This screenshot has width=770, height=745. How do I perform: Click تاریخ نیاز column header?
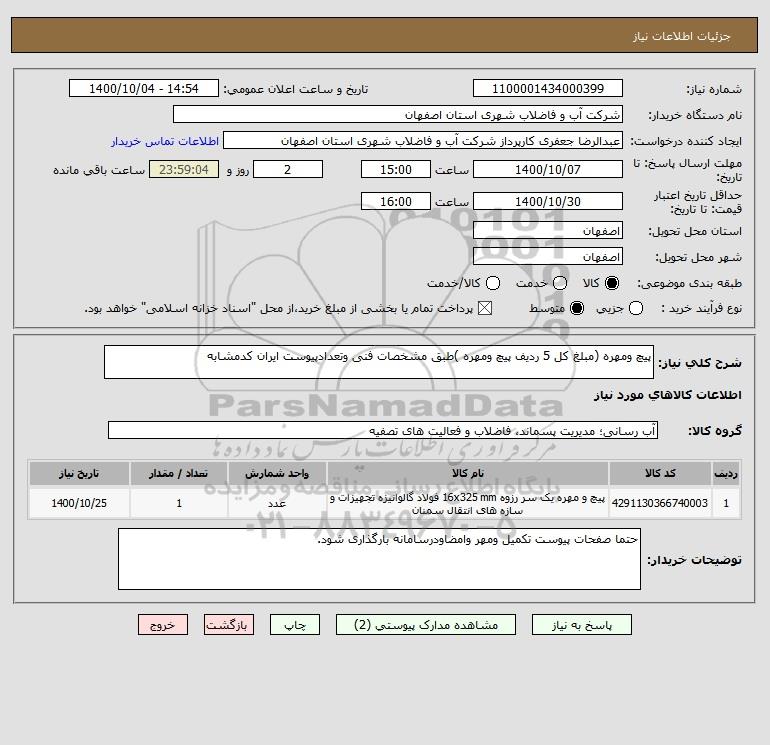click(x=79, y=473)
